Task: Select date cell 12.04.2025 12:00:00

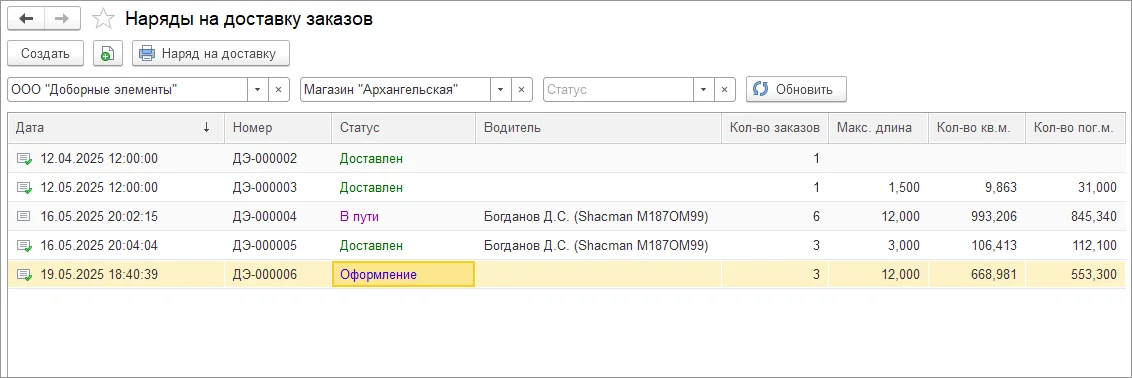Action: tap(99, 159)
